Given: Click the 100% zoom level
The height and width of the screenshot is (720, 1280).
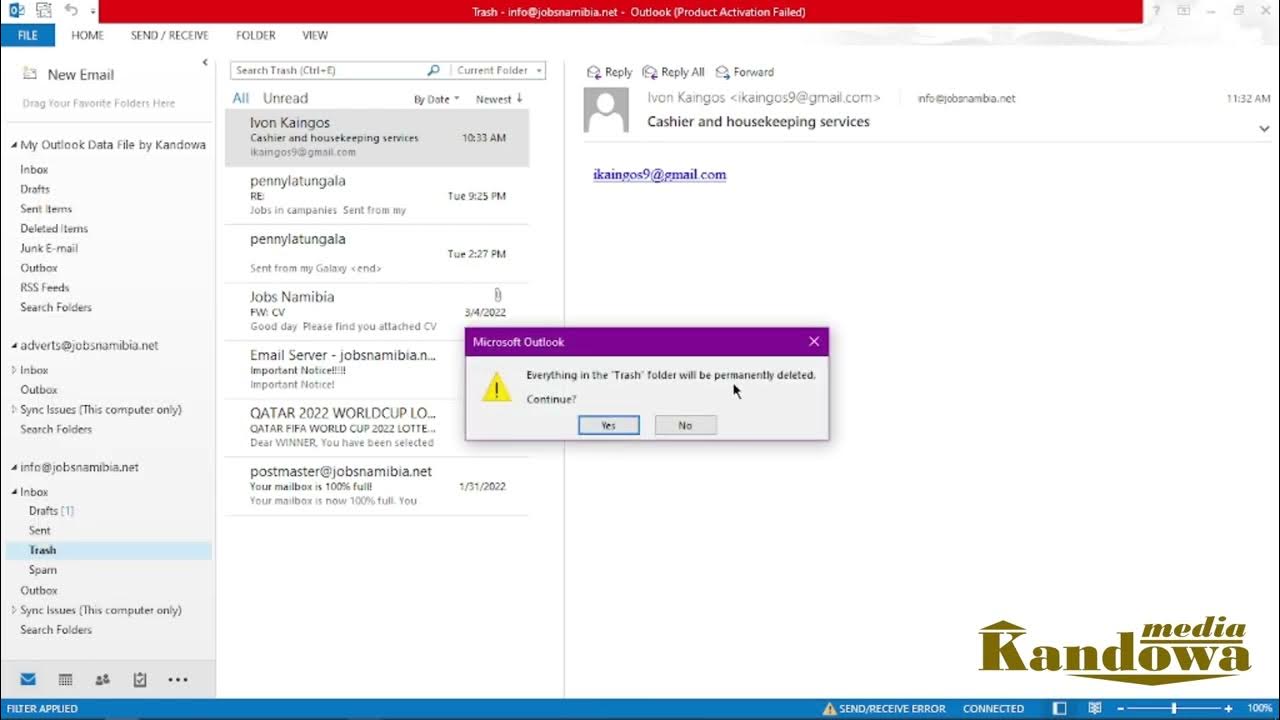Looking at the screenshot, I should 1260,708.
